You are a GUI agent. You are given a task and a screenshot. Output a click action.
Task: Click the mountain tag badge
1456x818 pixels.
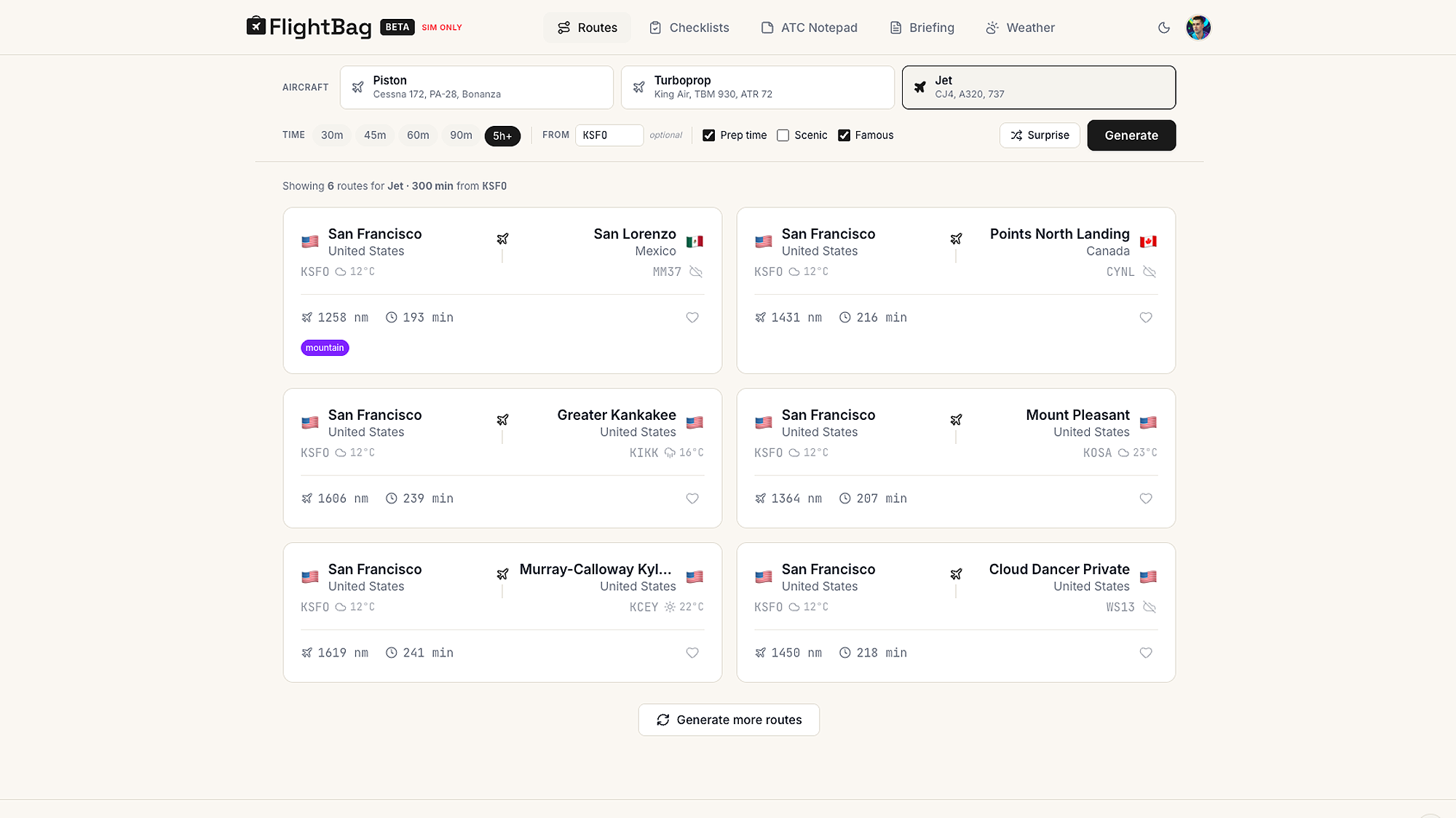[325, 348]
